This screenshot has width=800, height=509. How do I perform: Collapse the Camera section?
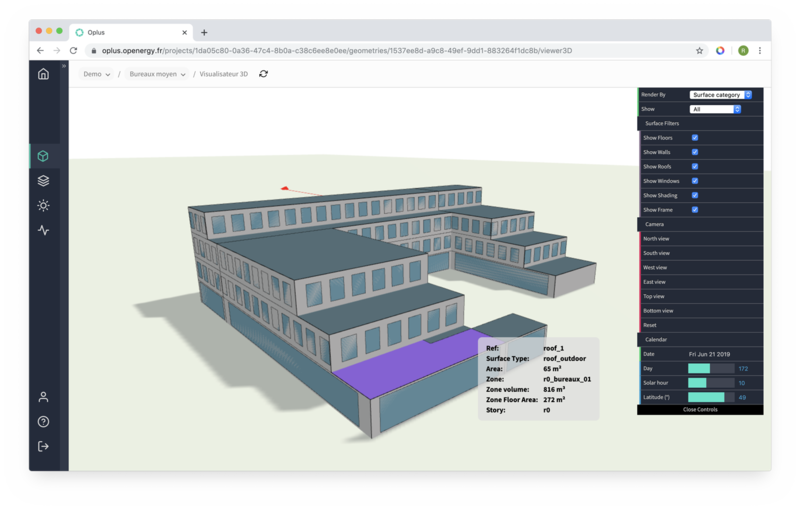click(x=700, y=224)
